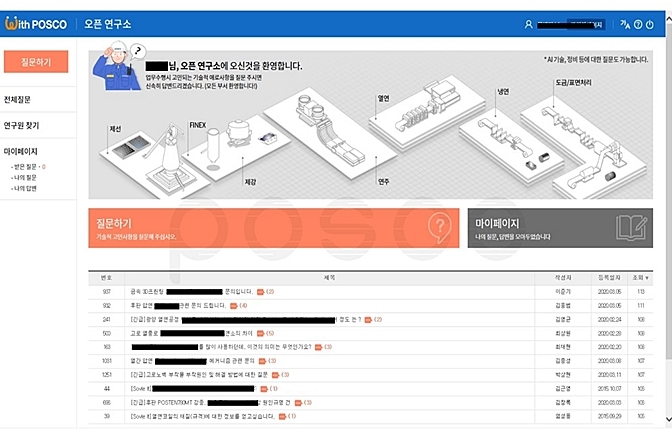Open the [긴급]광양 열연공정 question

246,320
